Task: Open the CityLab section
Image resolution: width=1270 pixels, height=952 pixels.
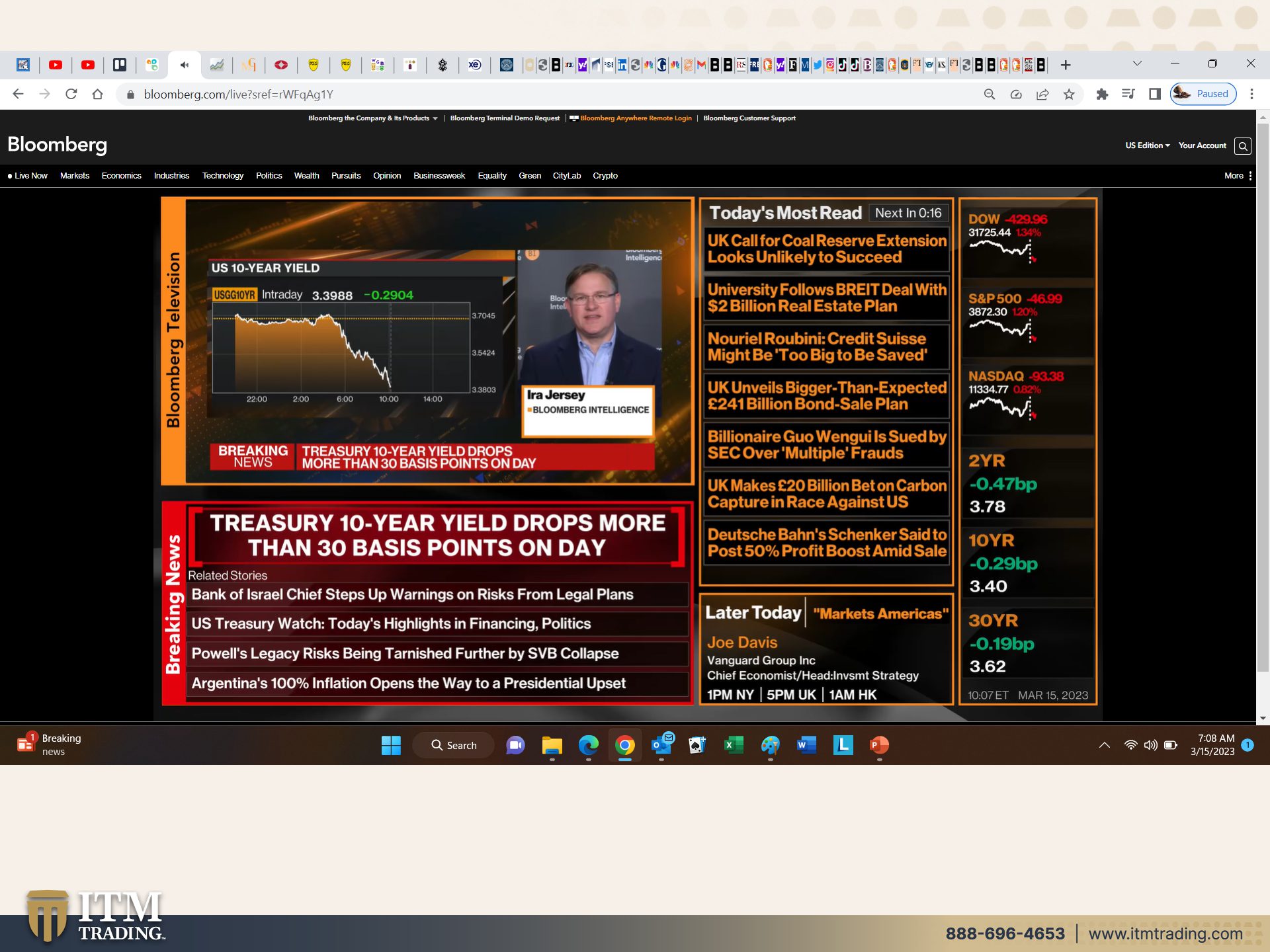Action: tap(567, 176)
